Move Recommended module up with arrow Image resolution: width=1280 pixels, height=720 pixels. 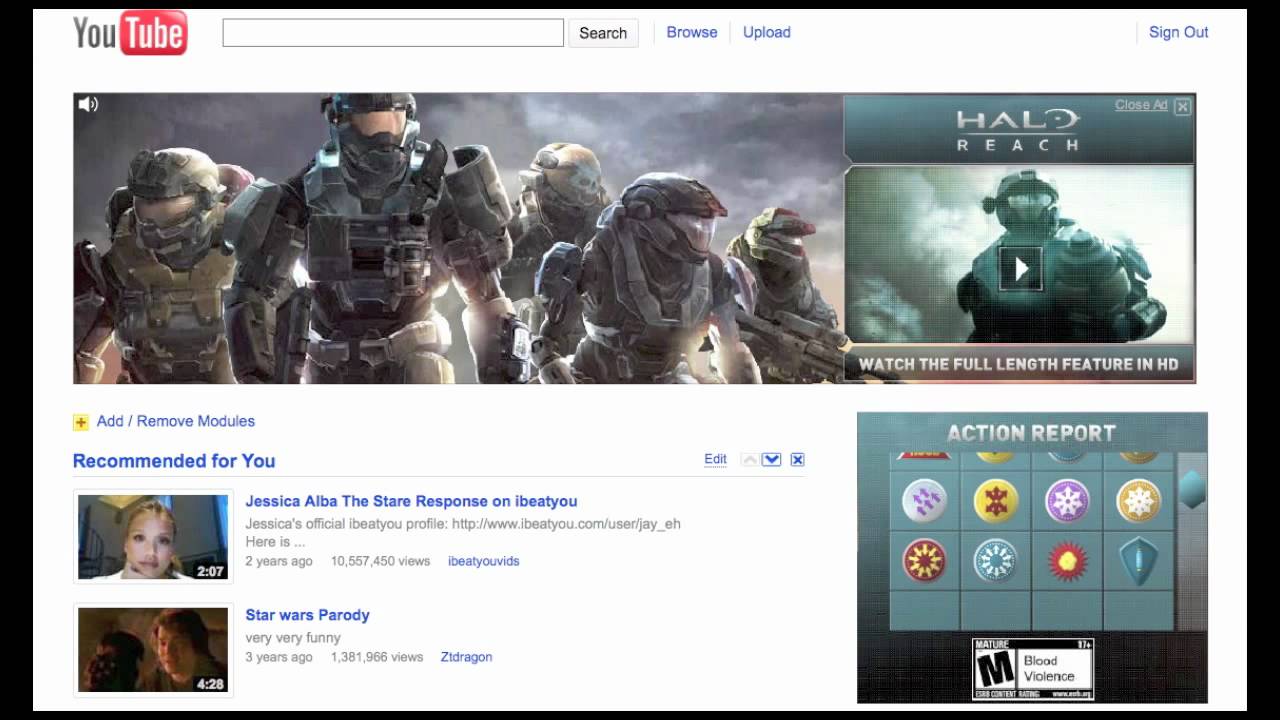(x=749, y=460)
